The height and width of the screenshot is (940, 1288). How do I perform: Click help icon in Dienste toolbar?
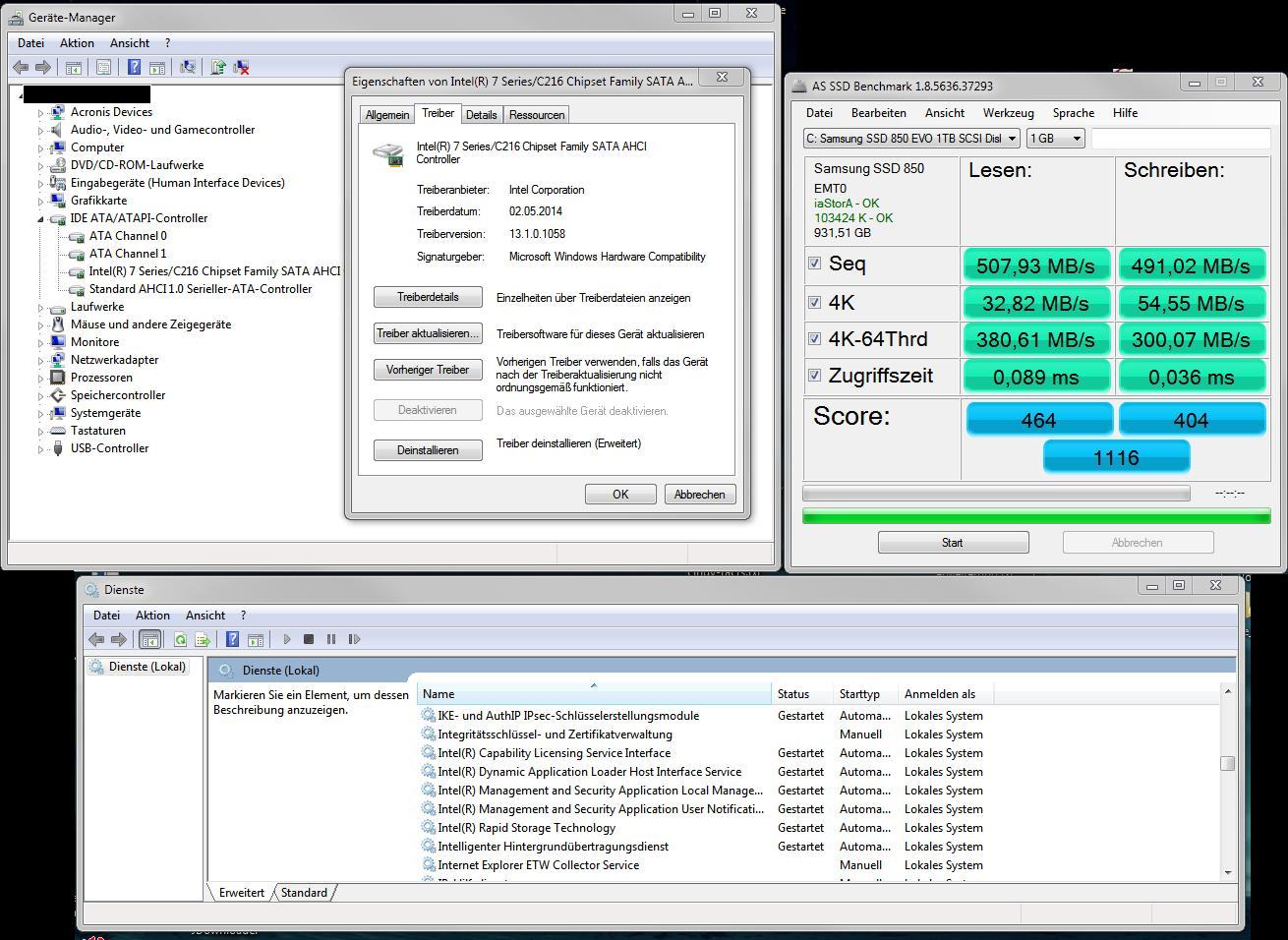pyautogui.click(x=232, y=639)
